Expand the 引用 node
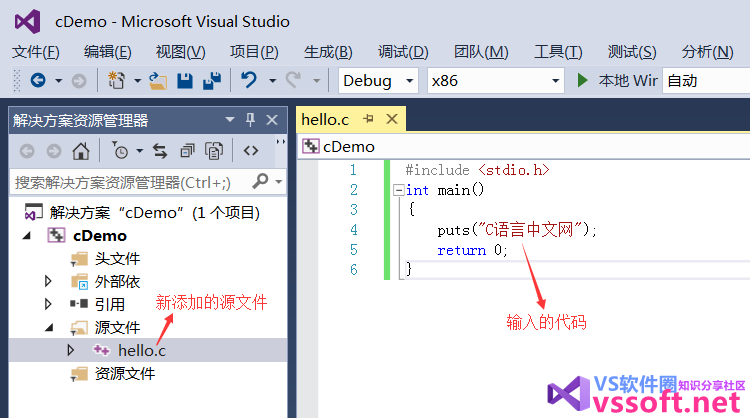The image size is (750, 418). (48, 304)
